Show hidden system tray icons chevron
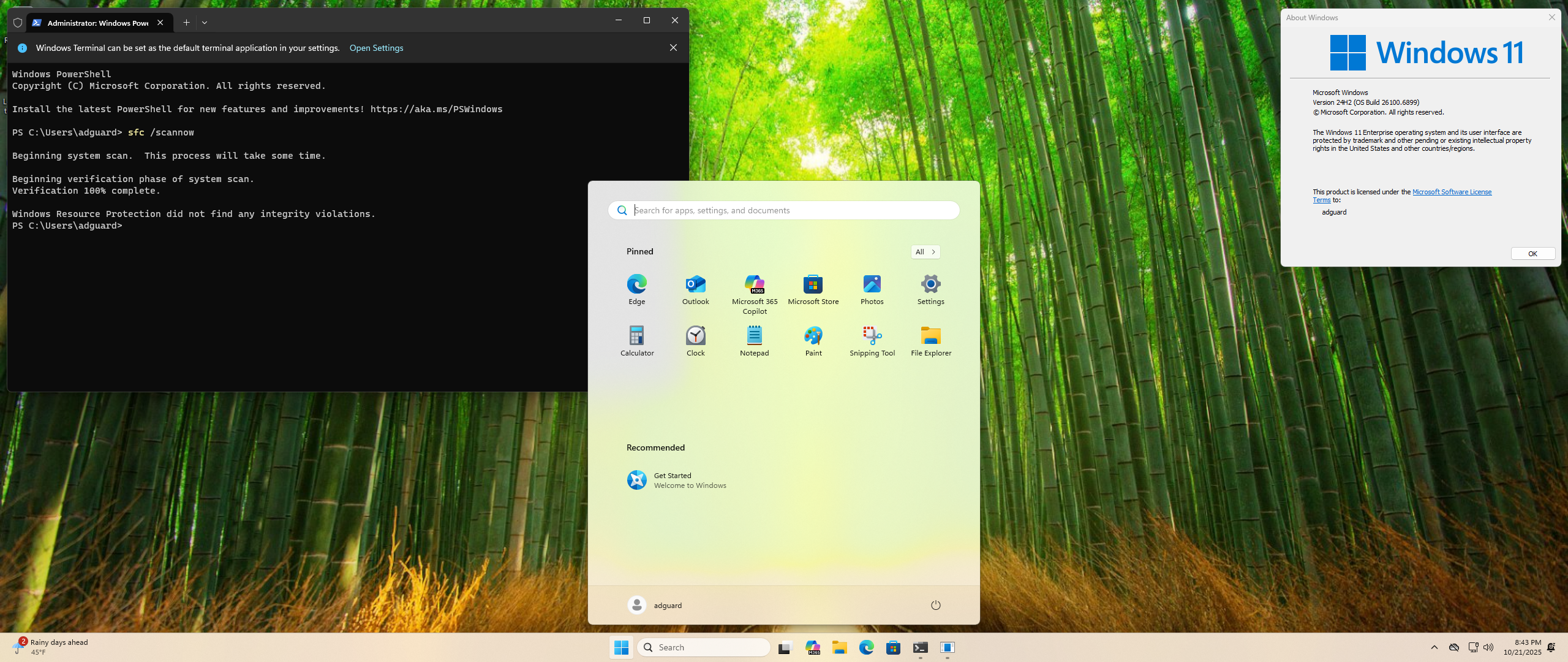 [x=1434, y=647]
